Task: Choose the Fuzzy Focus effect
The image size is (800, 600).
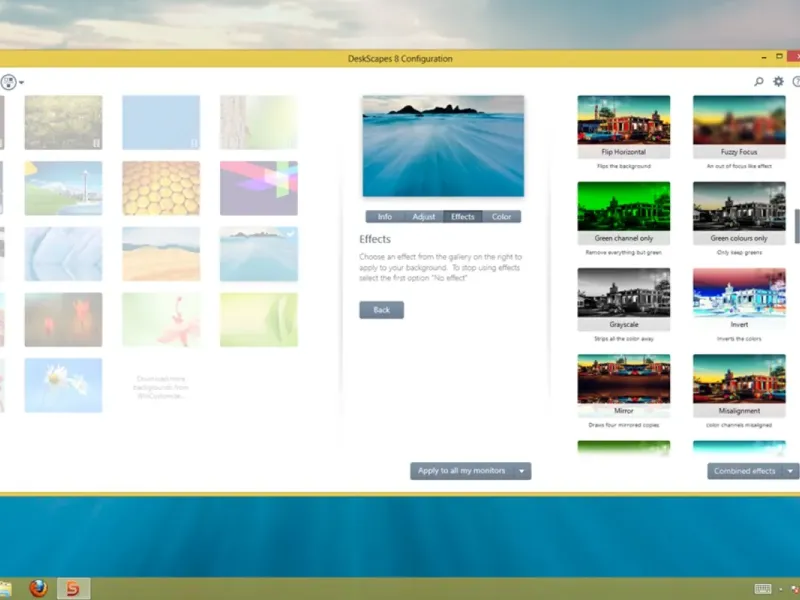Action: pyautogui.click(x=739, y=127)
